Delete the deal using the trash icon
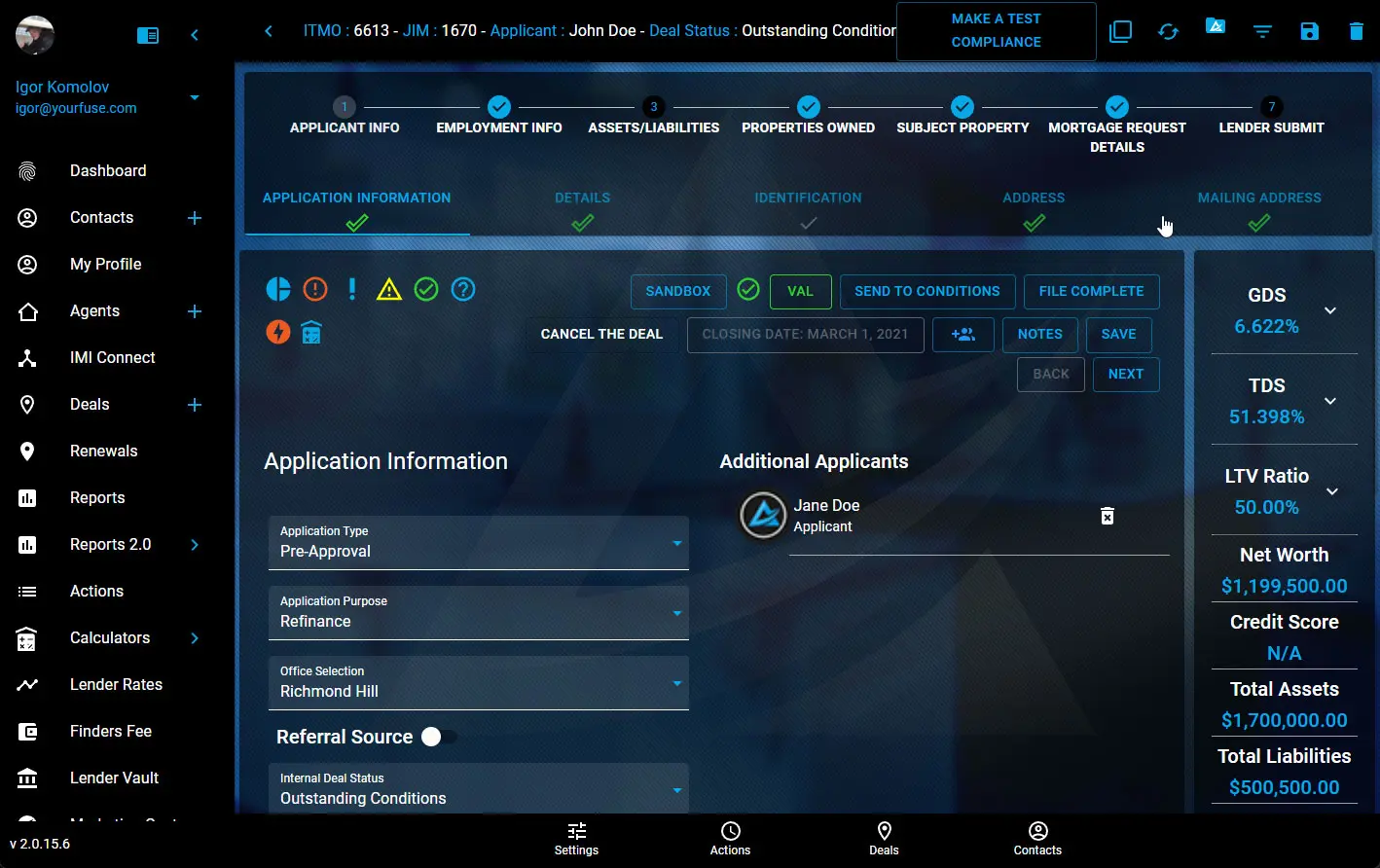The width and height of the screenshot is (1380, 868). pos(1356,31)
